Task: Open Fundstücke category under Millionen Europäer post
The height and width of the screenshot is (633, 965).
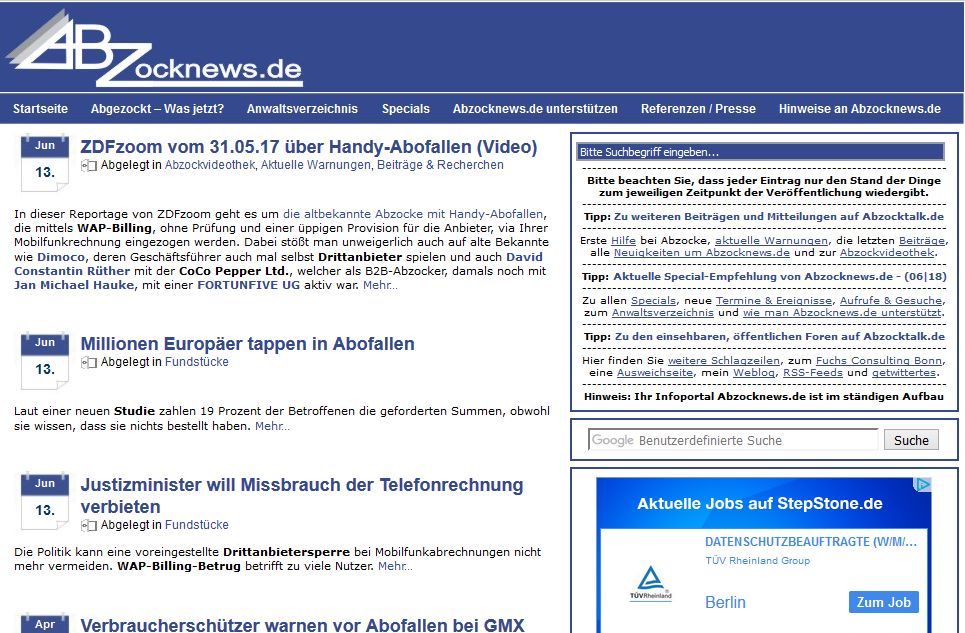Action: click(x=197, y=362)
